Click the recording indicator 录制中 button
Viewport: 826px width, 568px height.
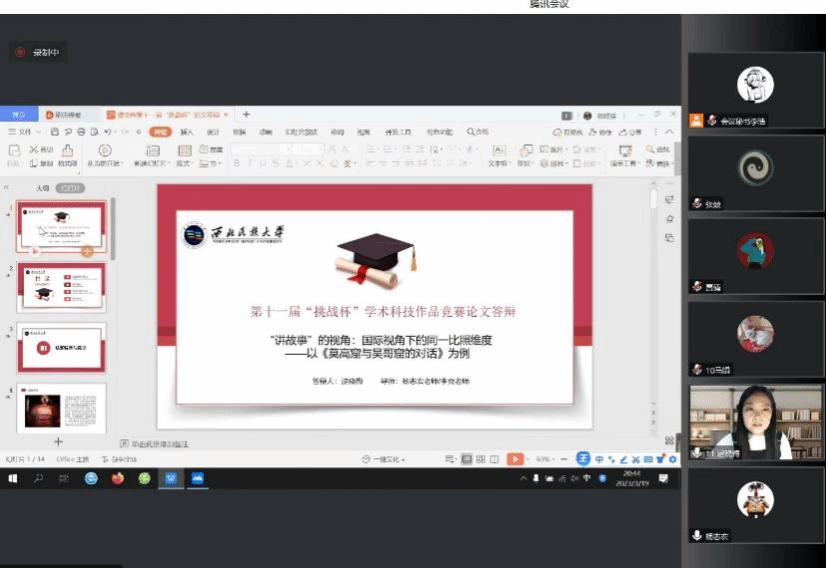tap(38, 52)
